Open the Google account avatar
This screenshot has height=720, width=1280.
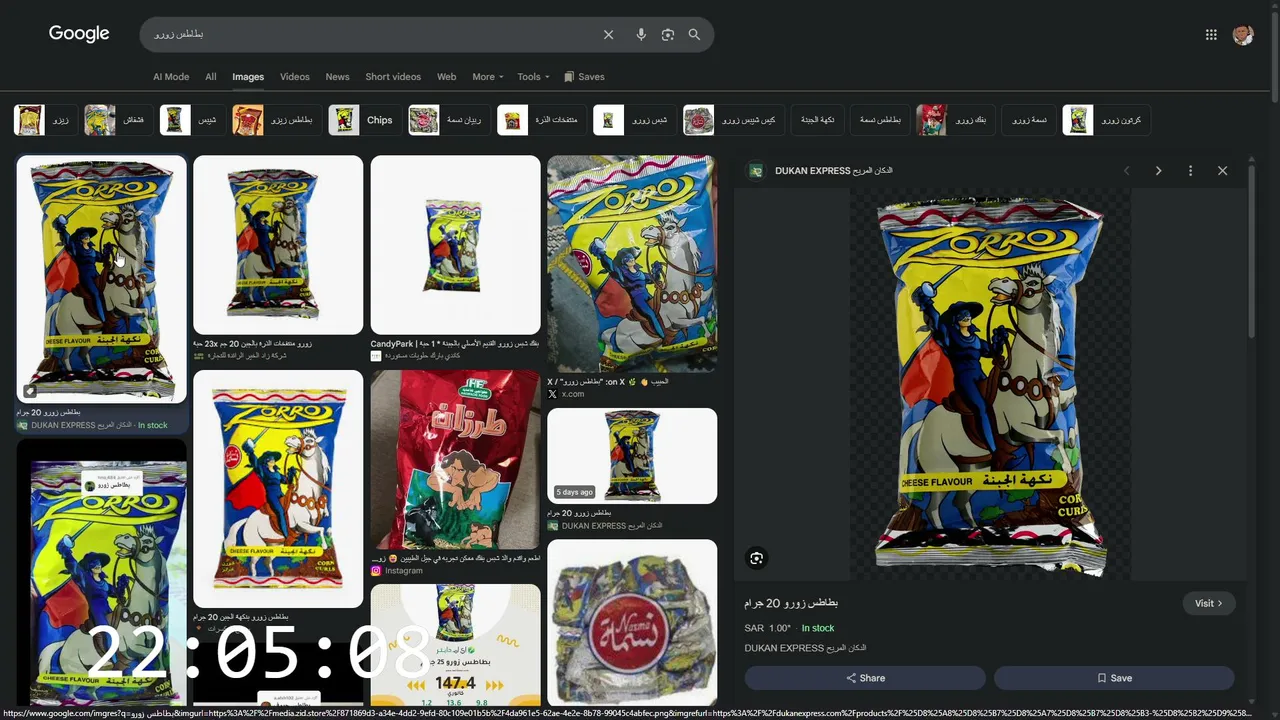click(x=1243, y=35)
